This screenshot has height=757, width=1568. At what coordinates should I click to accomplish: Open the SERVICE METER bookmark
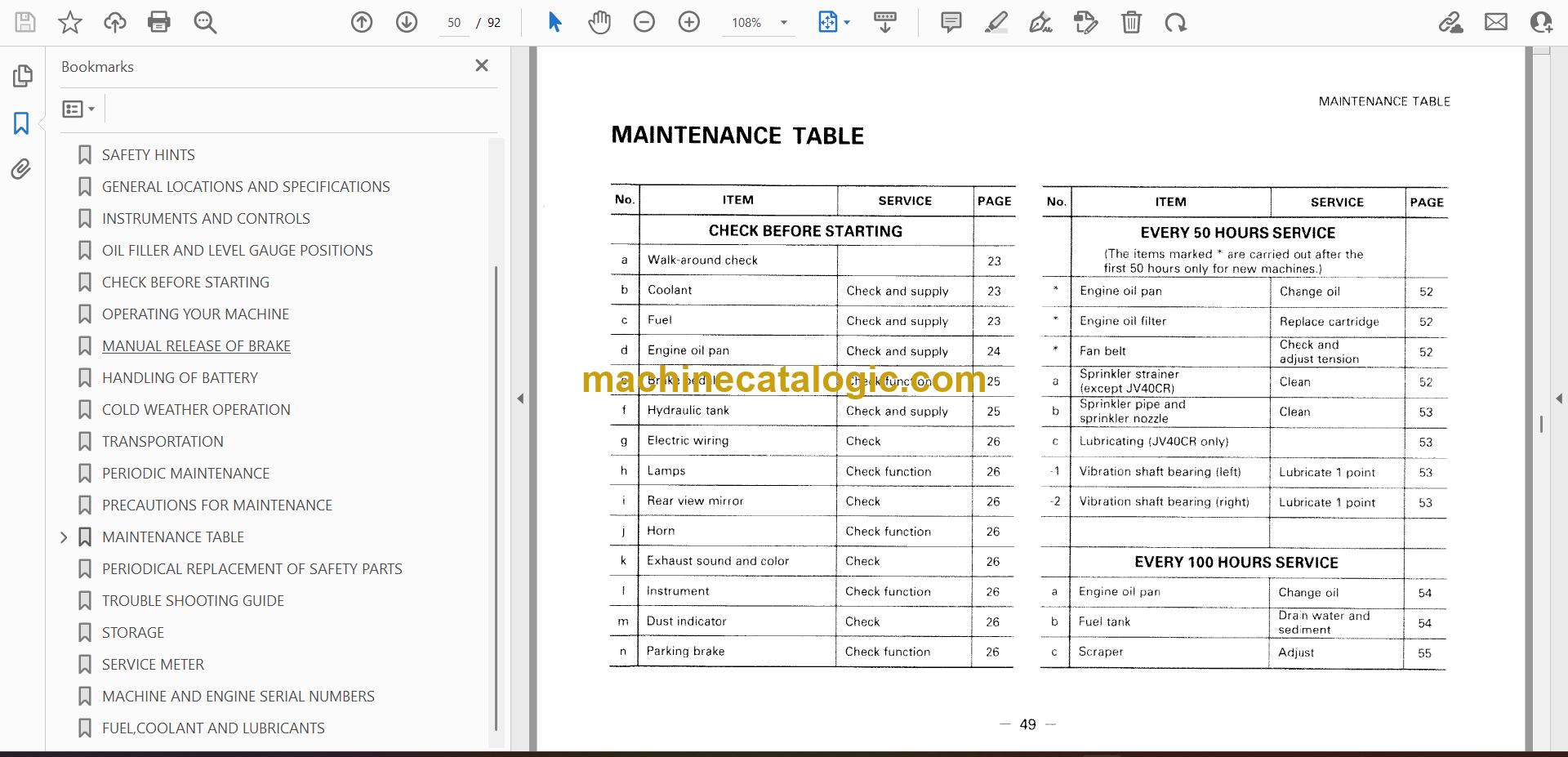153,665
